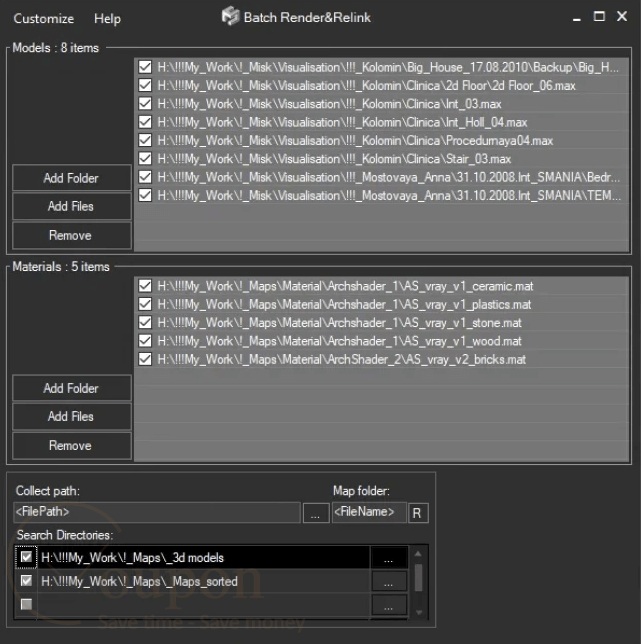Open the Customize menu
This screenshot has width=641, height=644.
pos(44,18)
